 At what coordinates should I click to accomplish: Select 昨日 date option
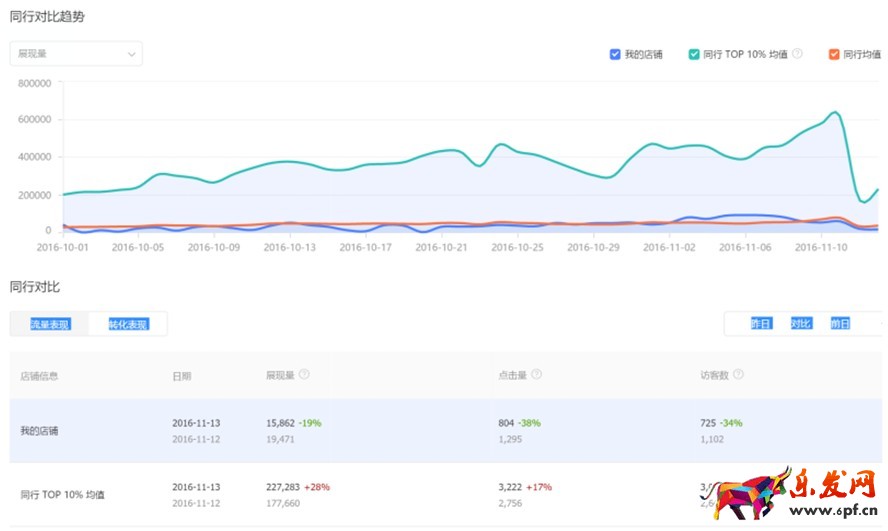pos(761,324)
